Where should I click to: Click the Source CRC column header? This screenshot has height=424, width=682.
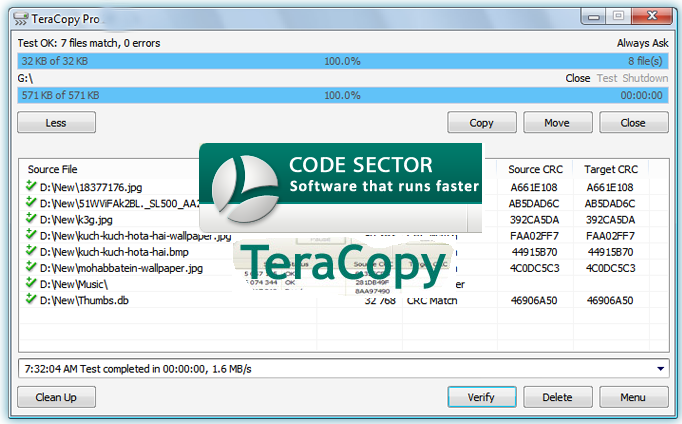pos(535,169)
